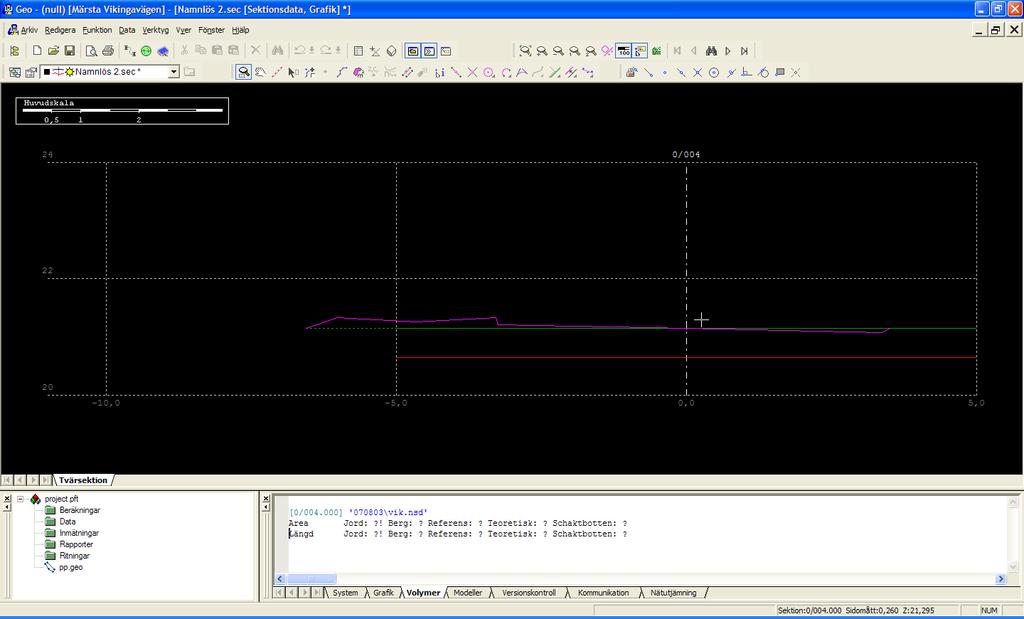
Task: Jump to the last section with the skip-forward arrow
Action: 744,51
